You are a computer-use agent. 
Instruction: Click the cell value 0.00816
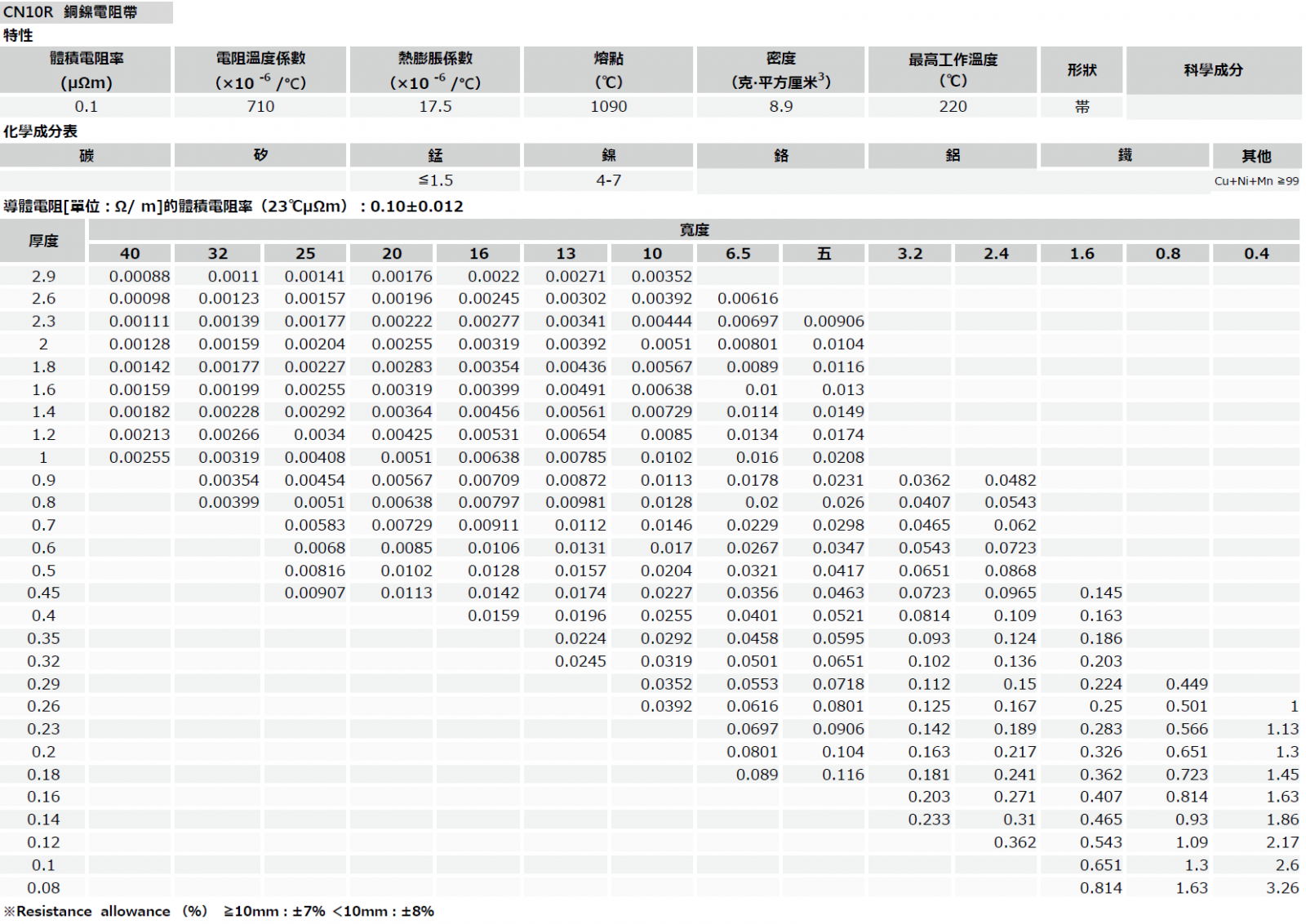314,571
